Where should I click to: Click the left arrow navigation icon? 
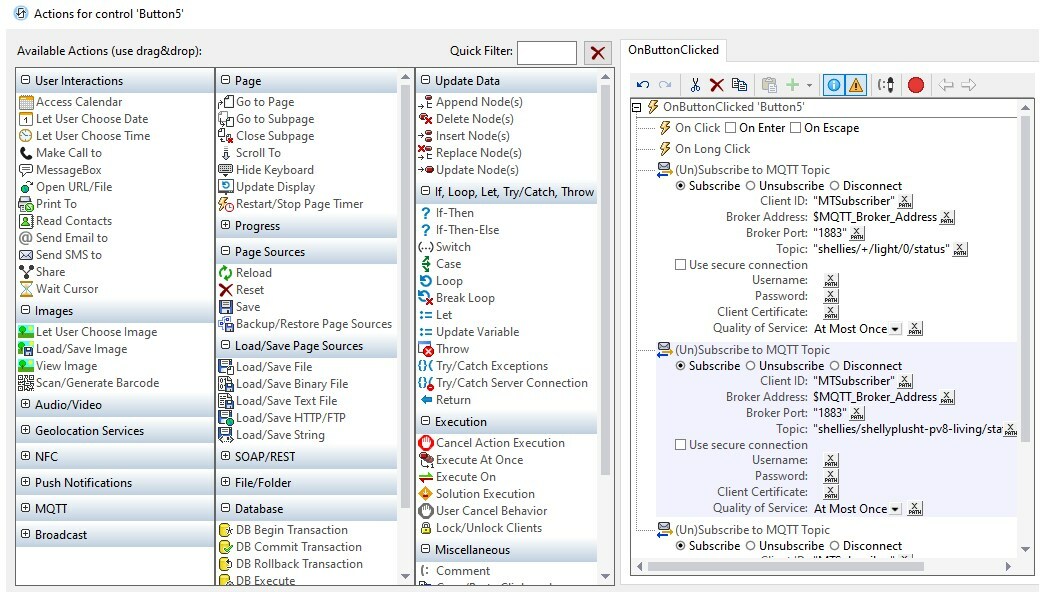point(946,85)
